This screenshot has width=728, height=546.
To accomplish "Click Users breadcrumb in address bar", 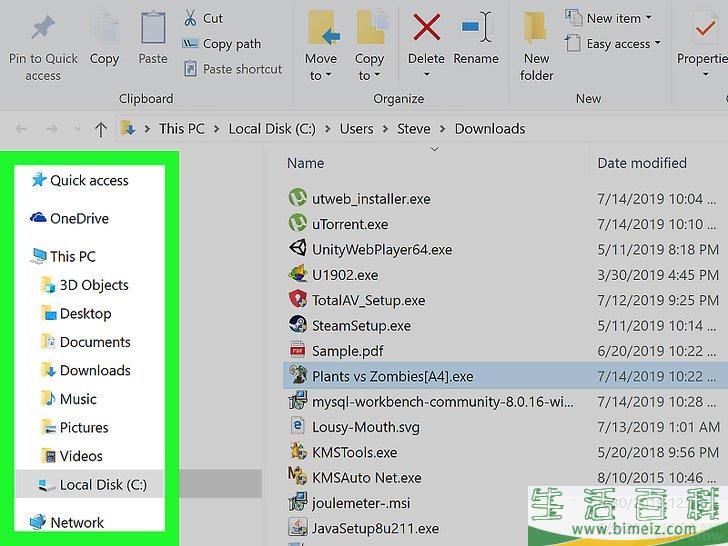I will 356,129.
